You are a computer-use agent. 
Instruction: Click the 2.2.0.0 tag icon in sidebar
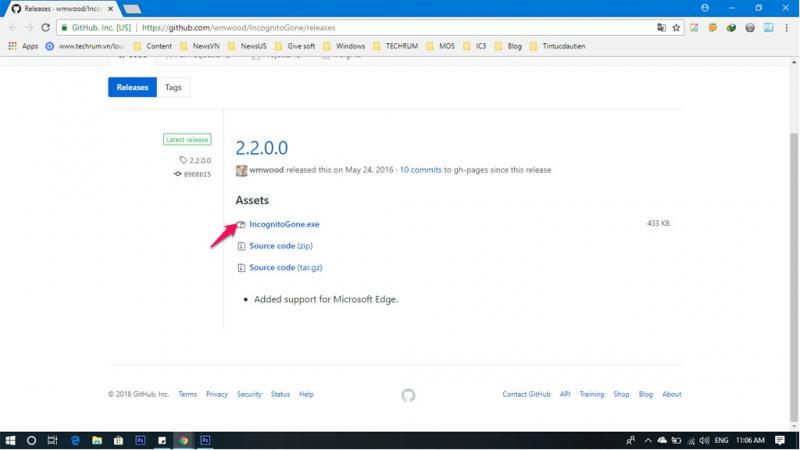point(183,160)
